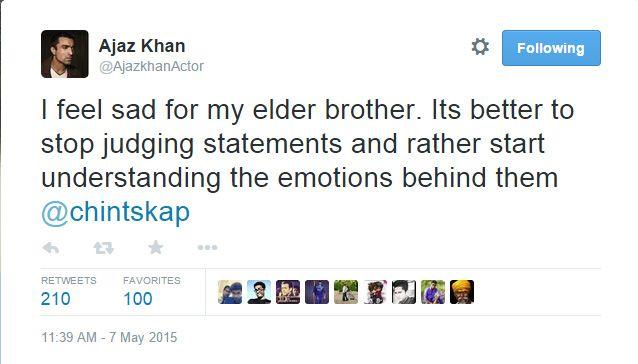Open the @chintskap mention link
Image resolution: width=638 pixels, height=364 pixels.
point(116,212)
